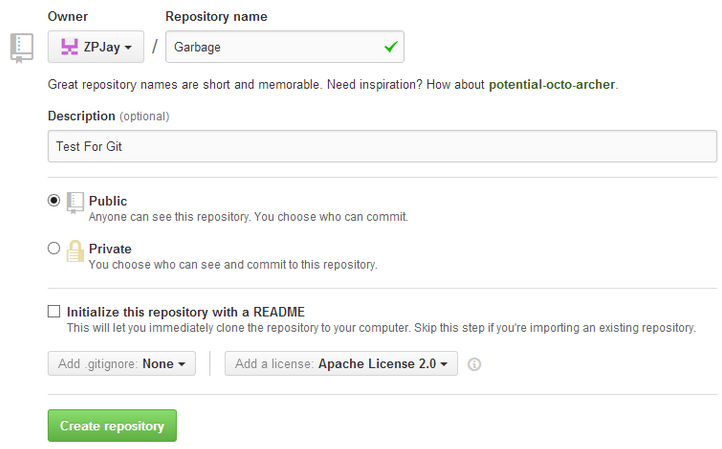Click the ZPJay avatar icon
722x449 pixels.
click(69, 46)
